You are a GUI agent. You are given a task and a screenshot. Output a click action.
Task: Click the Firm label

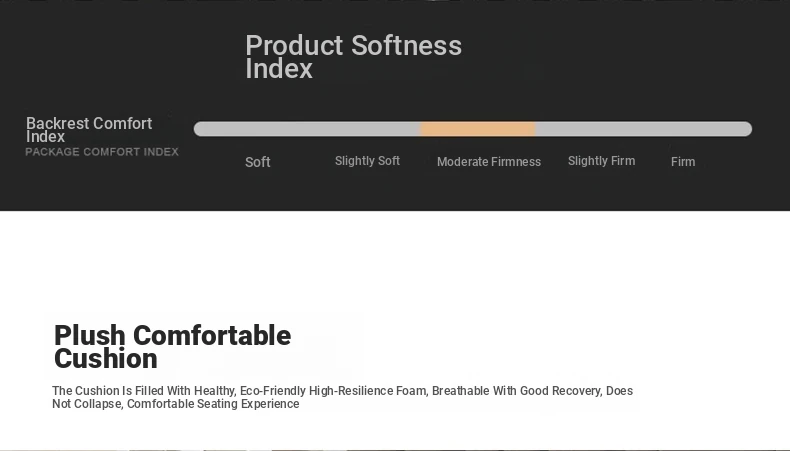pyautogui.click(x=683, y=162)
